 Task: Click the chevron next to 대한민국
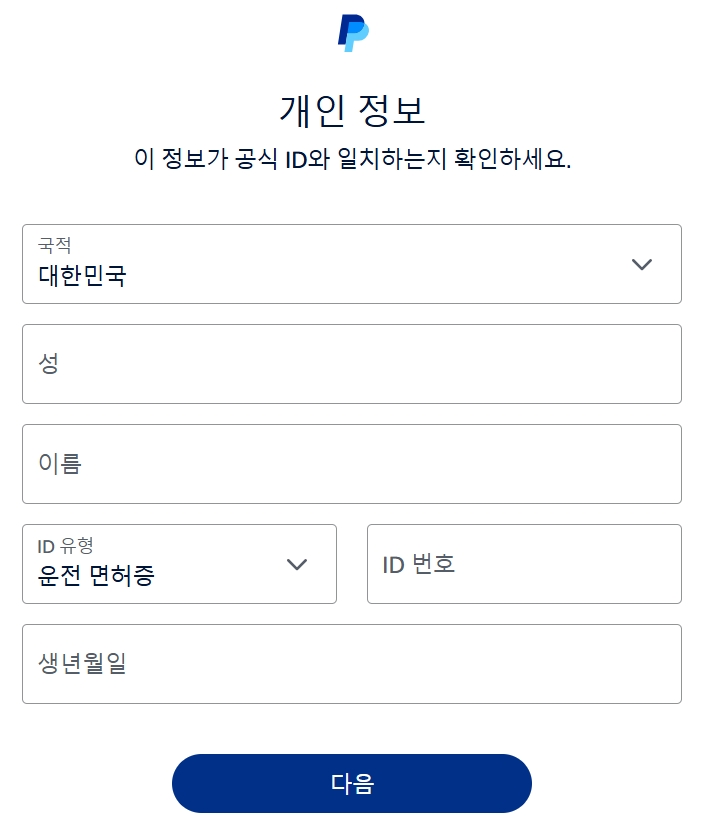tap(639, 263)
